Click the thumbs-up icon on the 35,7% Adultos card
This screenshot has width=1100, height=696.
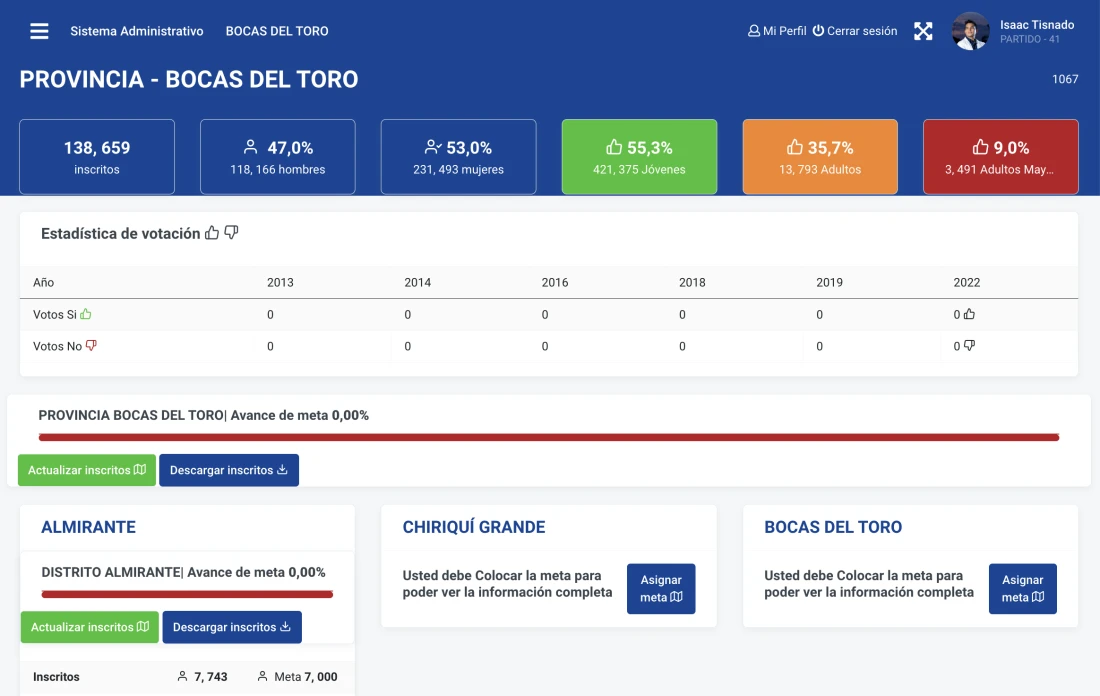(x=795, y=147)
